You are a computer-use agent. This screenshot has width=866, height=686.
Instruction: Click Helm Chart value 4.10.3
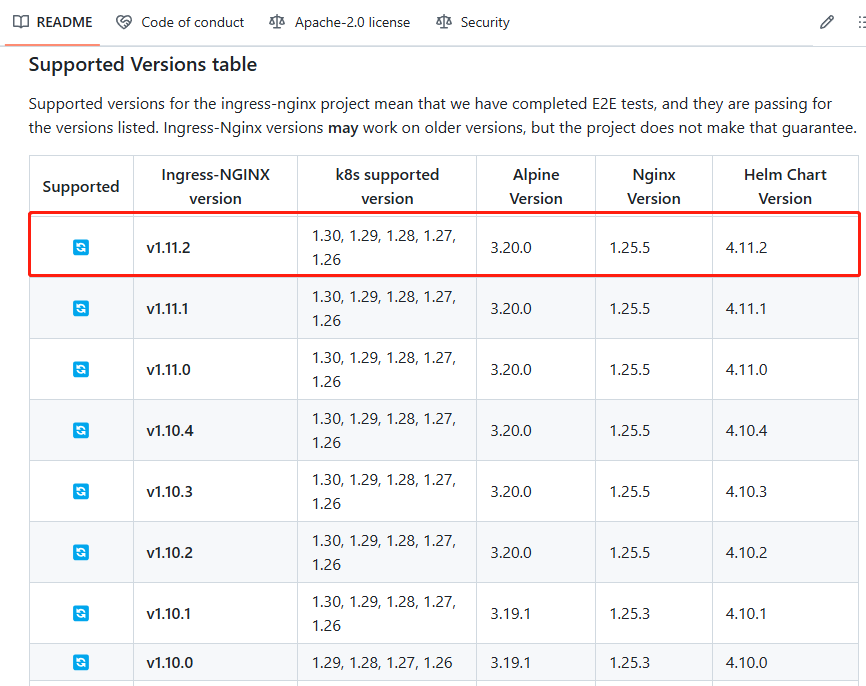pos(746,492)
